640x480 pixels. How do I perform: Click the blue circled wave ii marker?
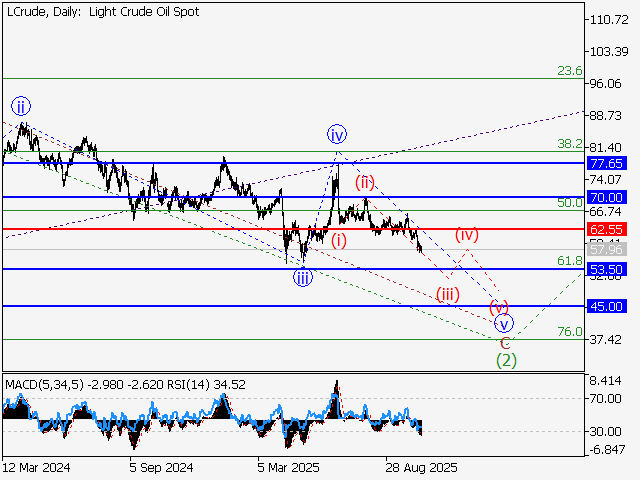tap(21, 105)
